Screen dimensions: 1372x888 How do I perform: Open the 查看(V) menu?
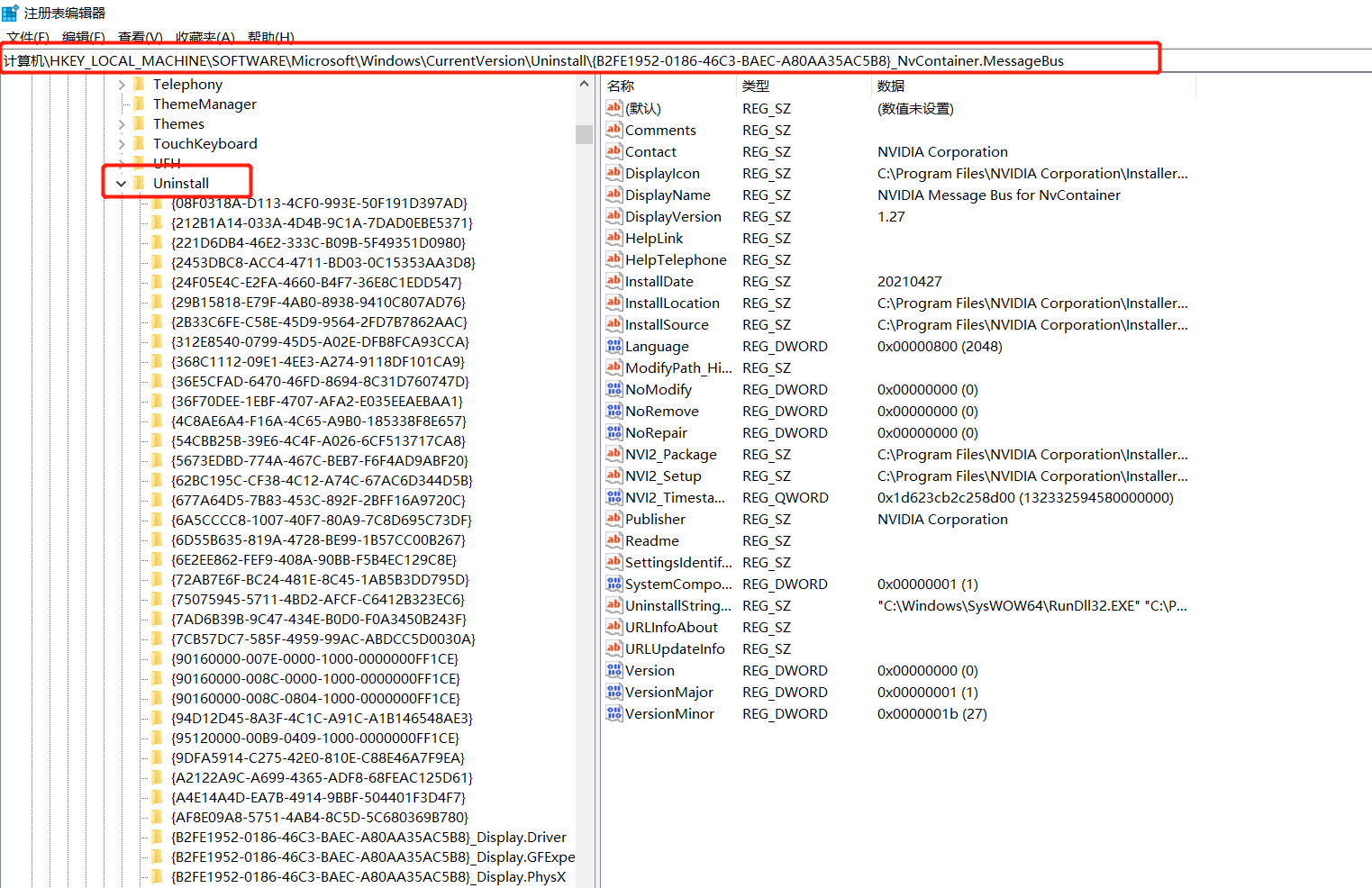pyautogui.click(x=141, y=37)
